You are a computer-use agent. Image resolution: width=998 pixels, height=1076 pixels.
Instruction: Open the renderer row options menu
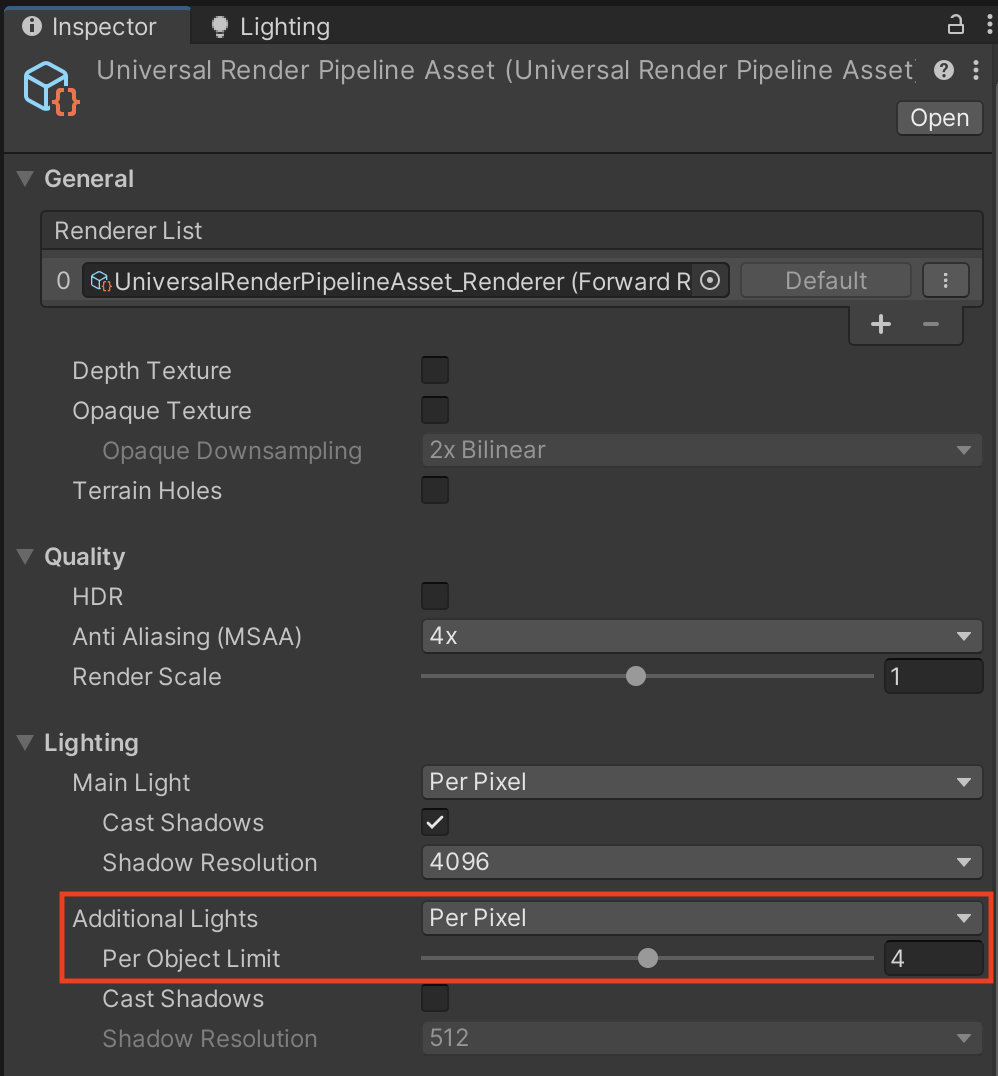945,281
